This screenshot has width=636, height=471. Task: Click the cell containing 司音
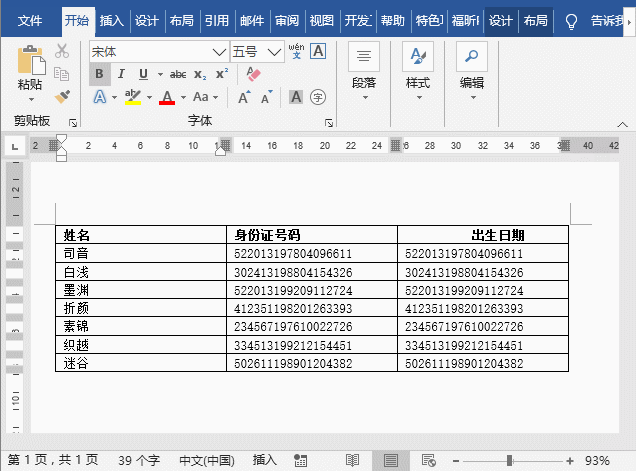pos(141,253)
